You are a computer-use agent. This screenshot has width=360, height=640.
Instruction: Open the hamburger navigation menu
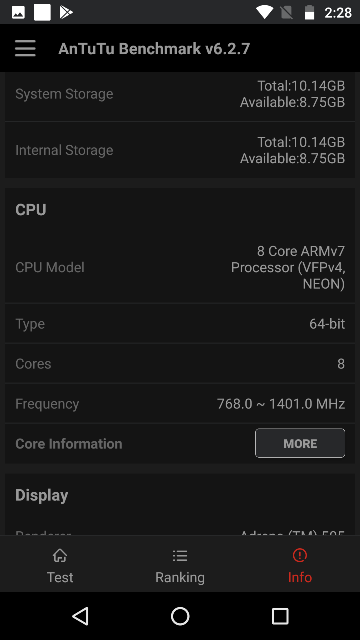[25, 49]
